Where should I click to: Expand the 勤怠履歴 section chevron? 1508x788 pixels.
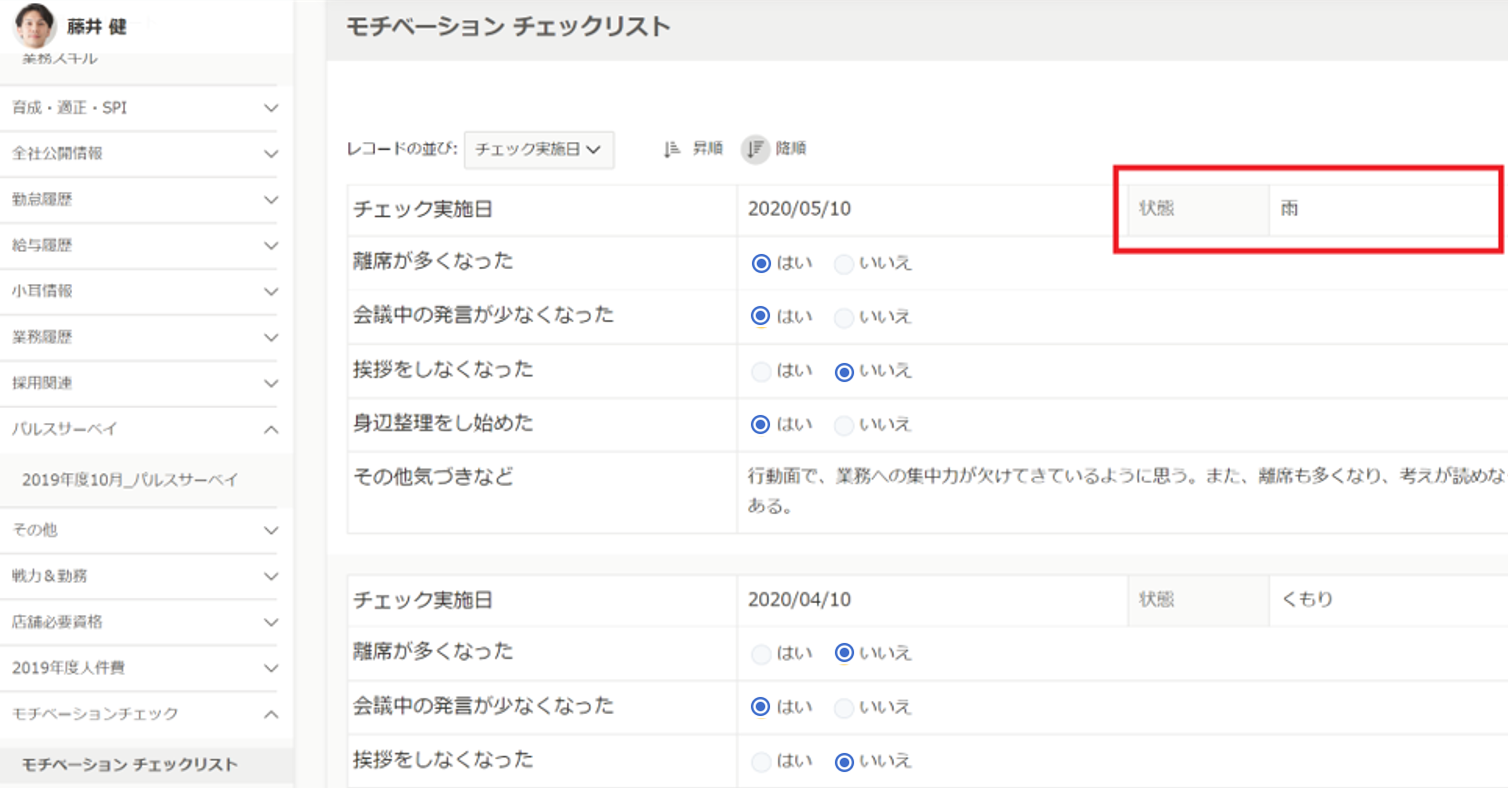[270, 200]
